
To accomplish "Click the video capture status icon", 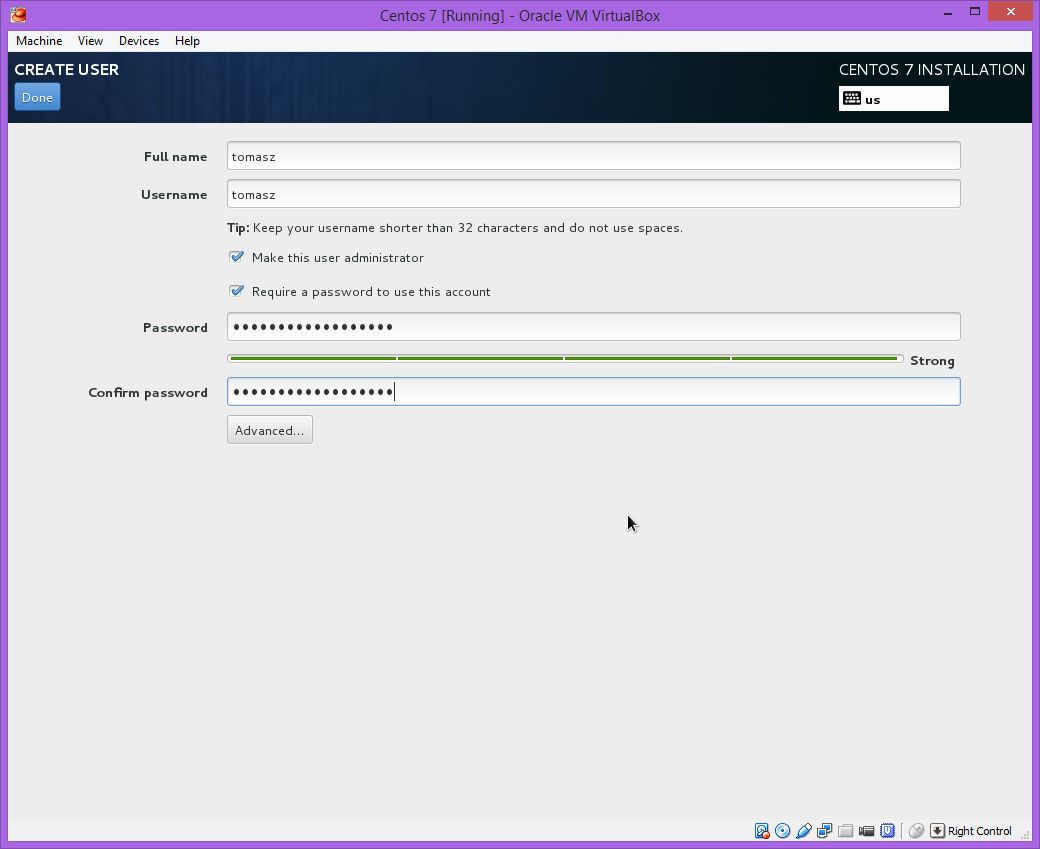I will (866, 830).
